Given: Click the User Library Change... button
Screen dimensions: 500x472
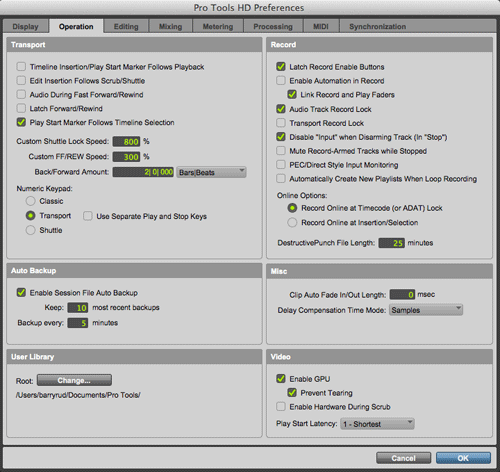Looking at the screenshot, I should pos(74,380).
